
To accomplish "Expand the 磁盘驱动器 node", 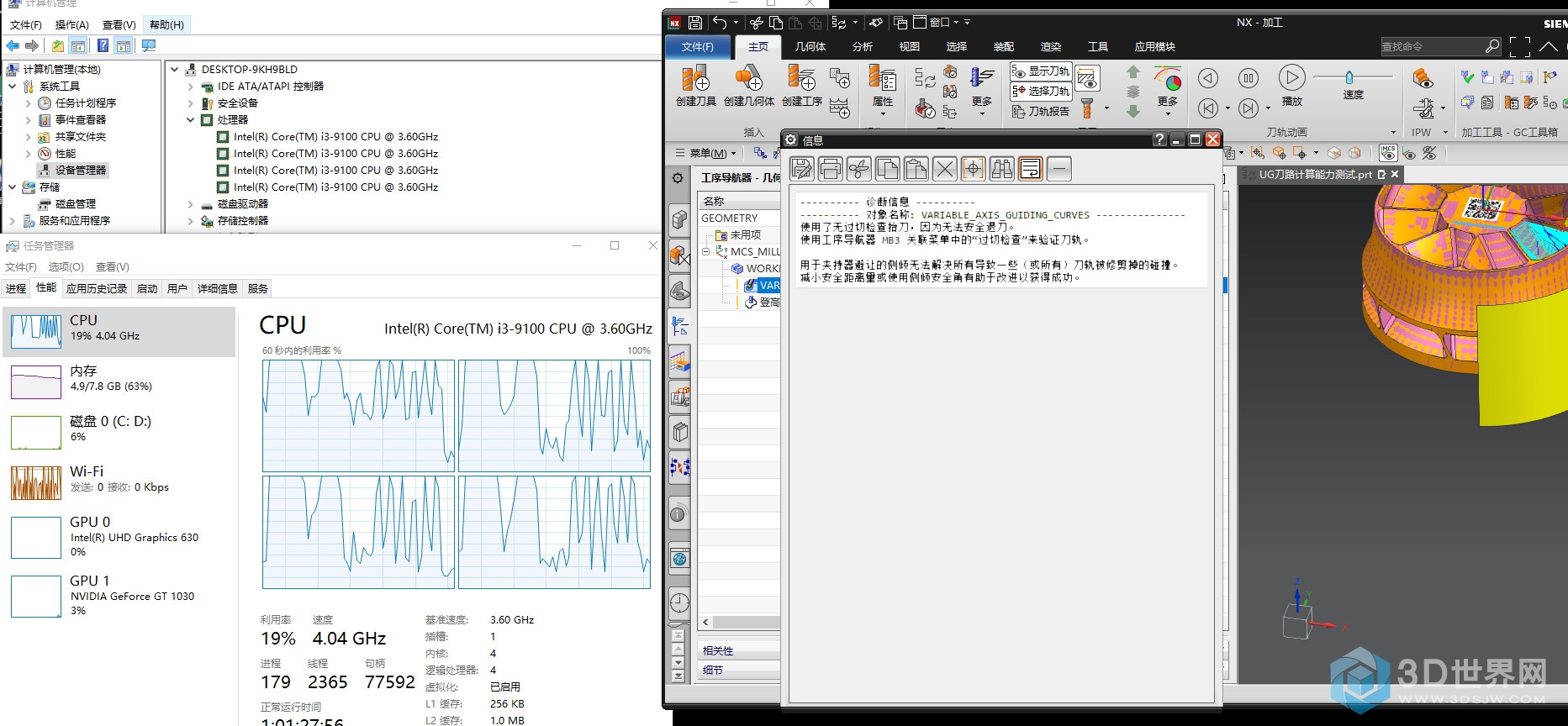I will point(191,204).
